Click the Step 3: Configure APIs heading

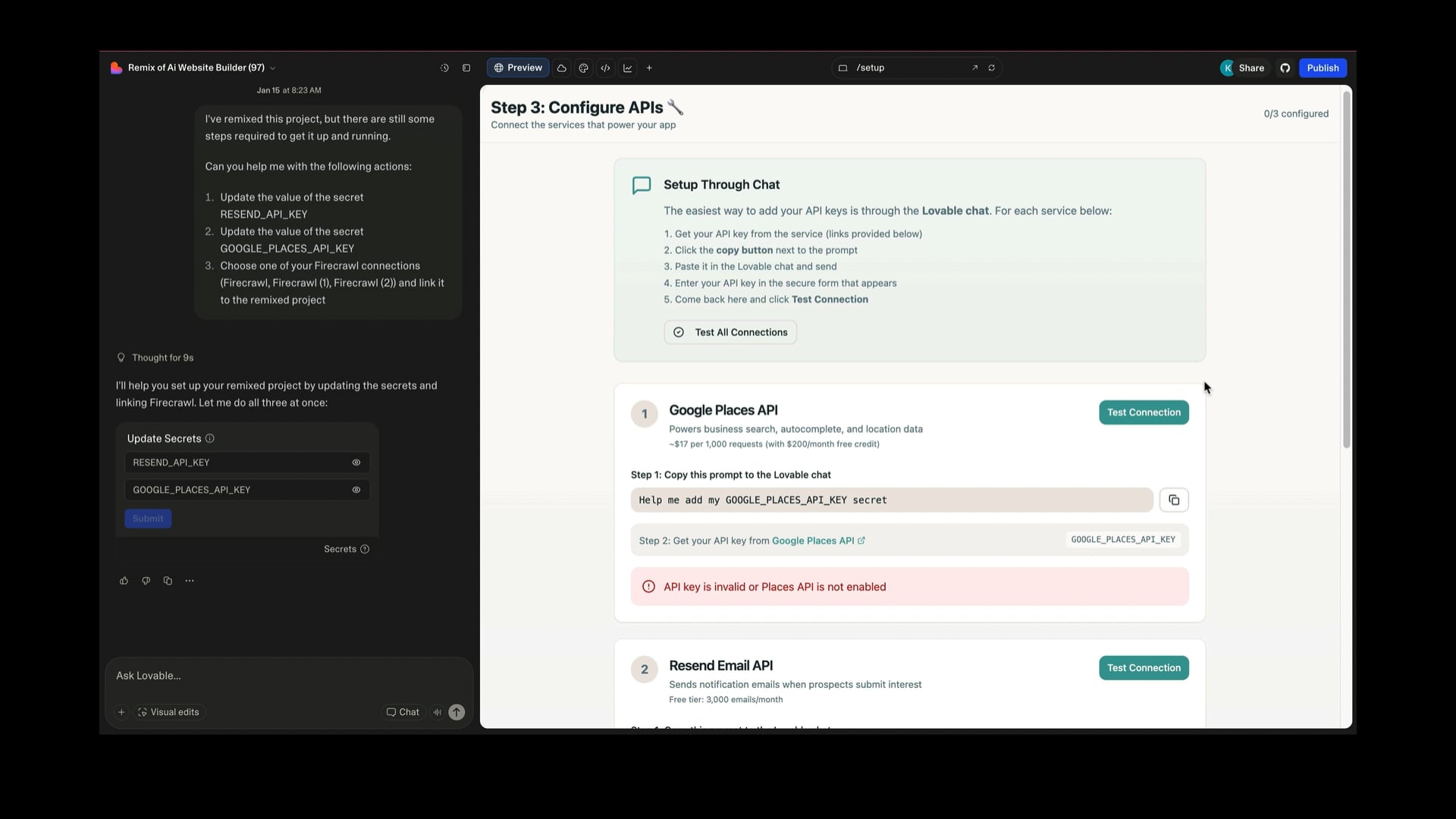point(587,108)
